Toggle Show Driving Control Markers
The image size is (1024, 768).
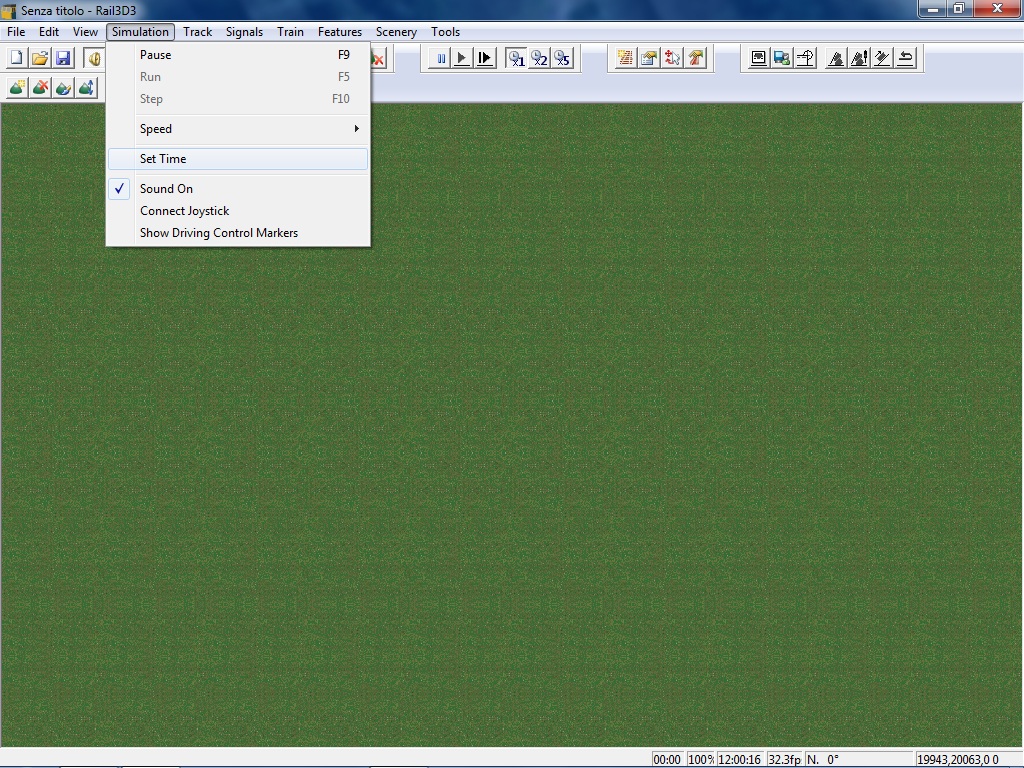238,233
